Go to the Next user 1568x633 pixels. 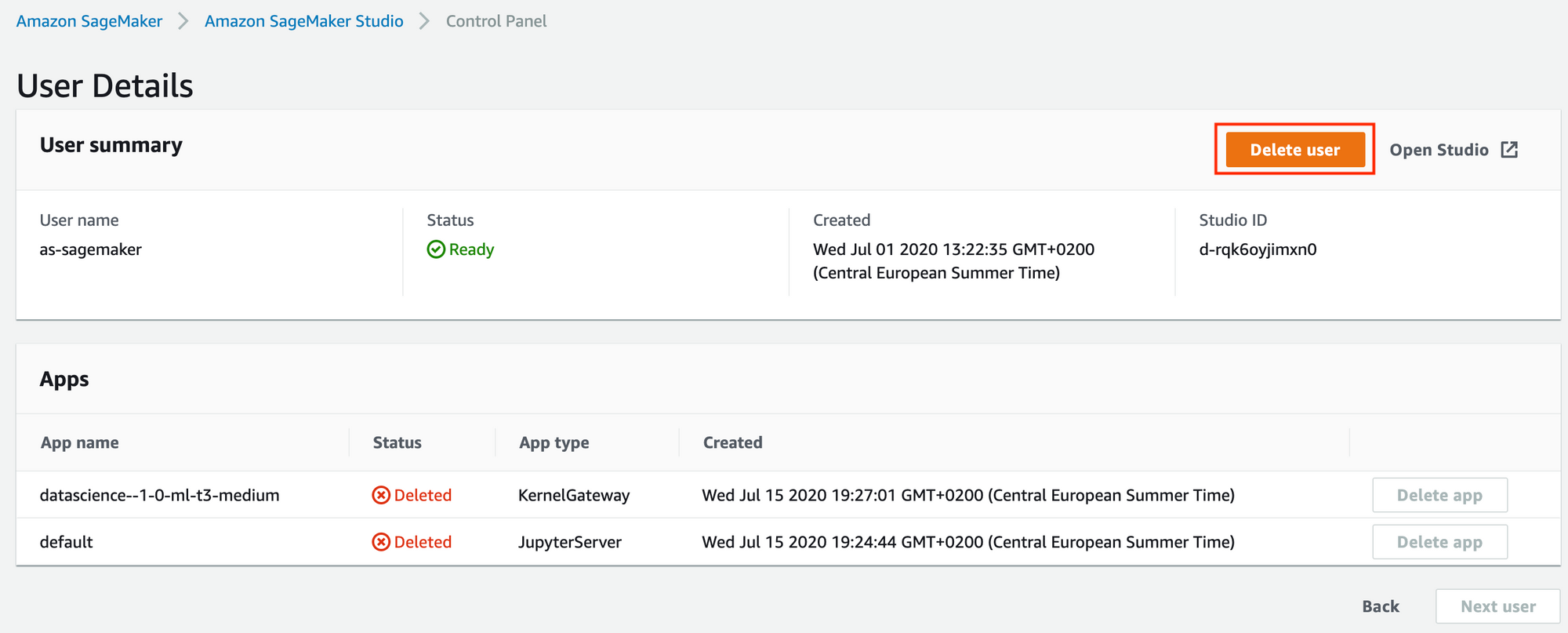1497,606
